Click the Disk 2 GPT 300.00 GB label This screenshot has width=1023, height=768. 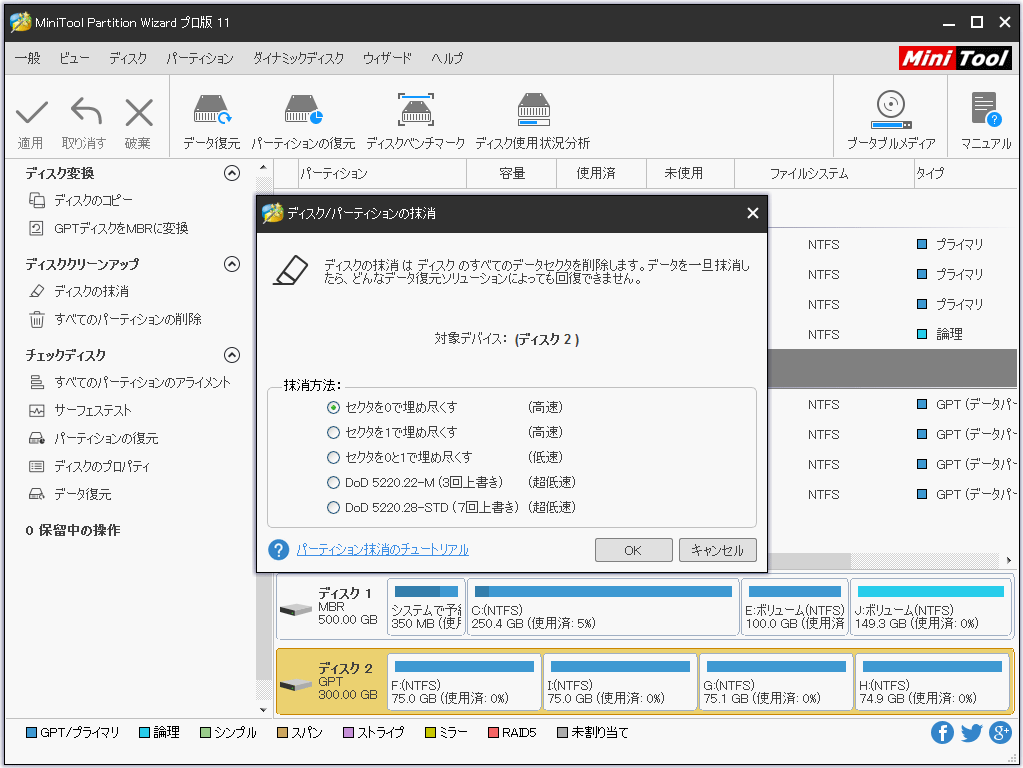pos(347,681)
